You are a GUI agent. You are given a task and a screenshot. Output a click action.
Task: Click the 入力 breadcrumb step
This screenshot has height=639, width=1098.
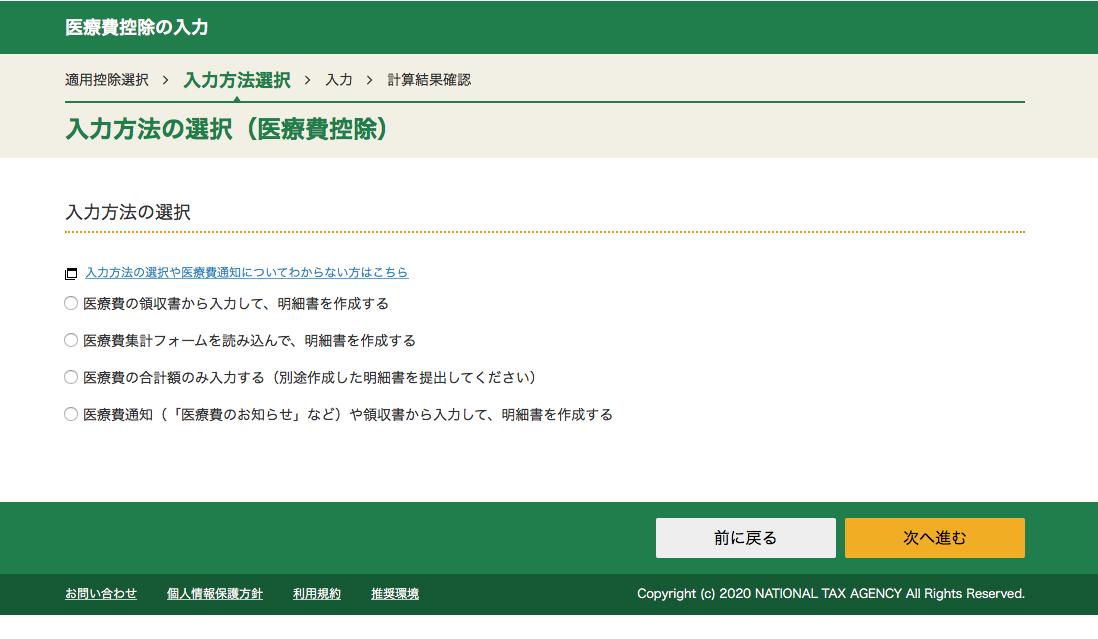tap(339, 80)
